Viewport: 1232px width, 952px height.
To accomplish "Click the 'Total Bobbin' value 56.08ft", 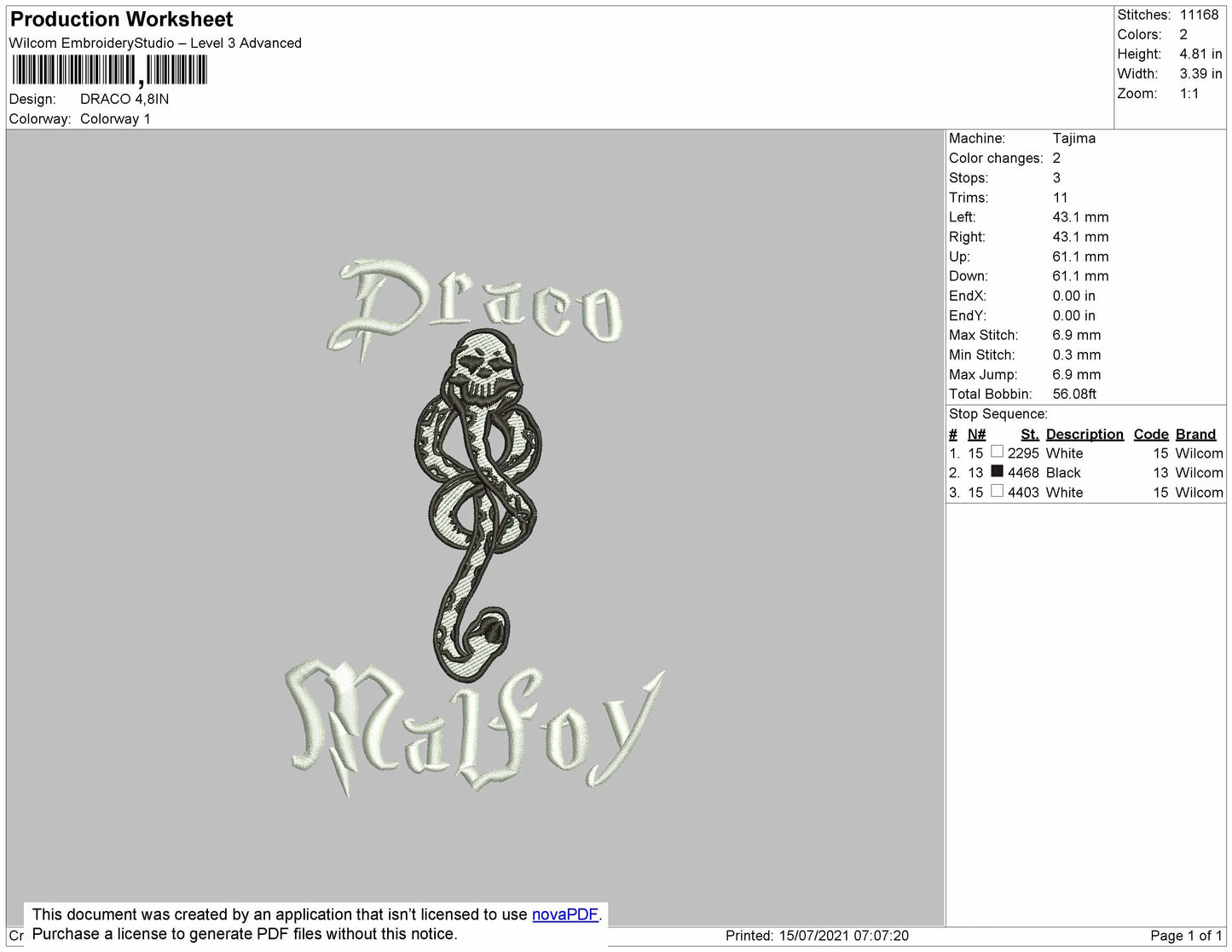I will tap(1074, 394).
